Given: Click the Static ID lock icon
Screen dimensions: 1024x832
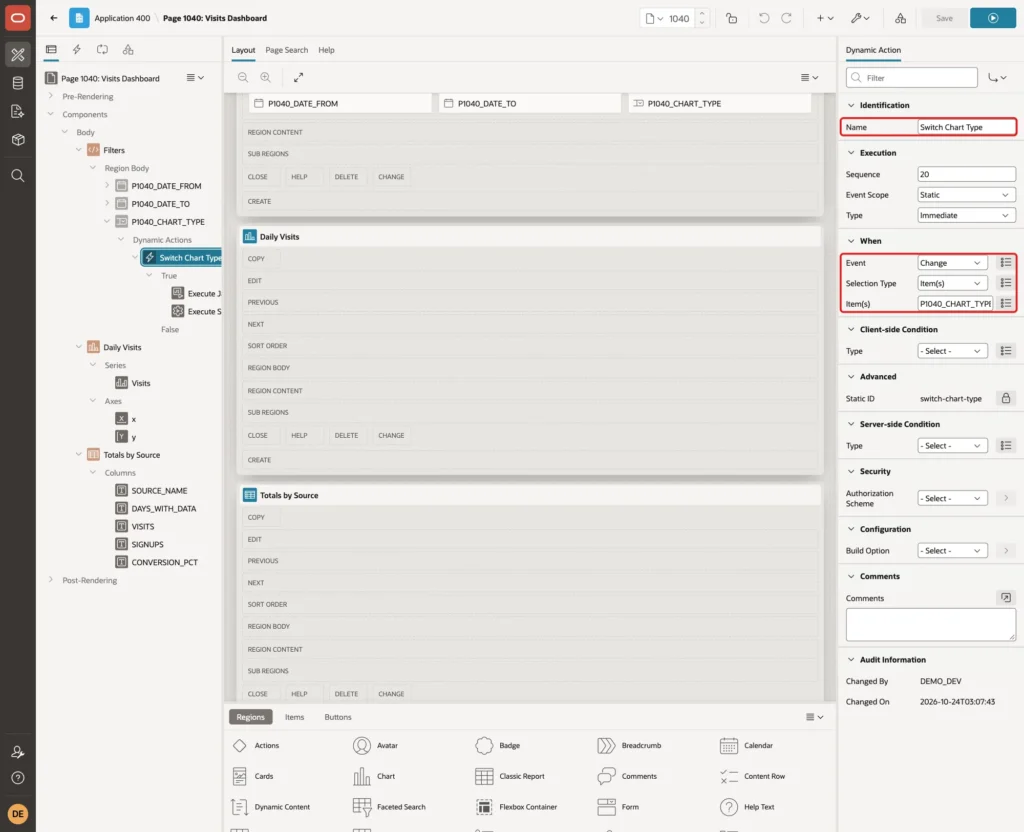Looking at the screenshot, I should (x=1006, y=398).
